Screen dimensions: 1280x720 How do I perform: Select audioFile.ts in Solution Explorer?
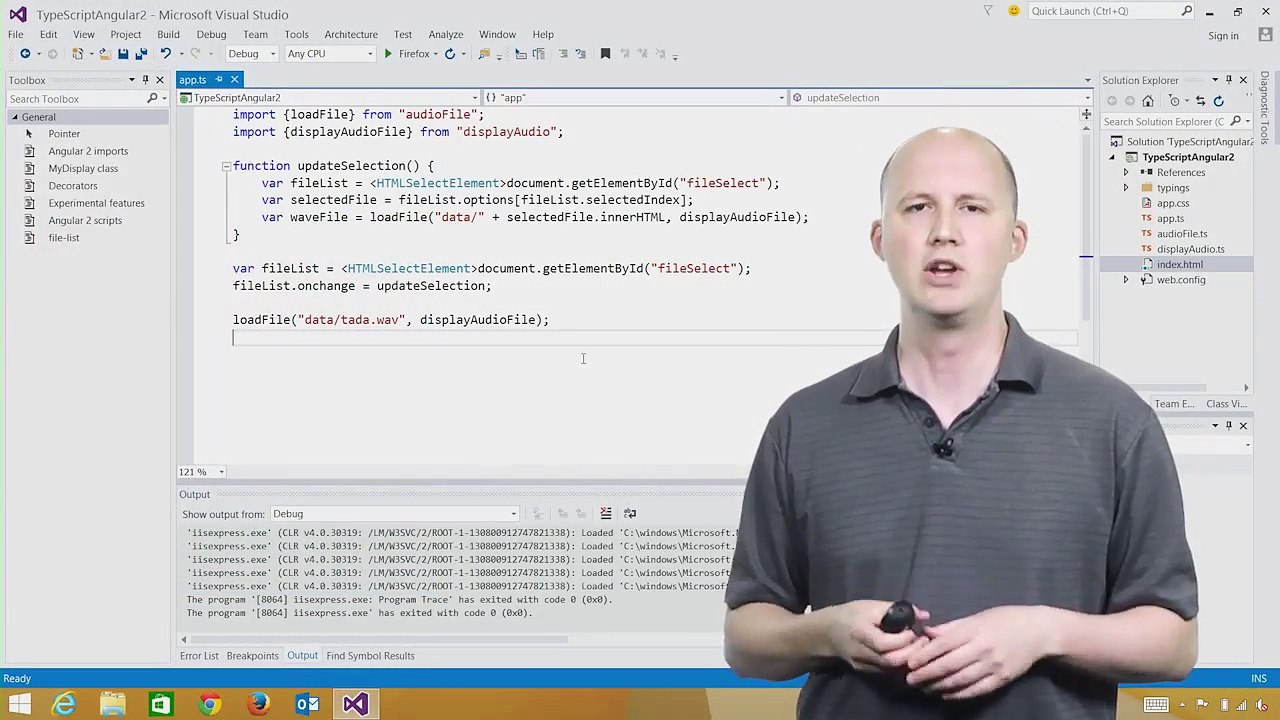click(1182, 234)
